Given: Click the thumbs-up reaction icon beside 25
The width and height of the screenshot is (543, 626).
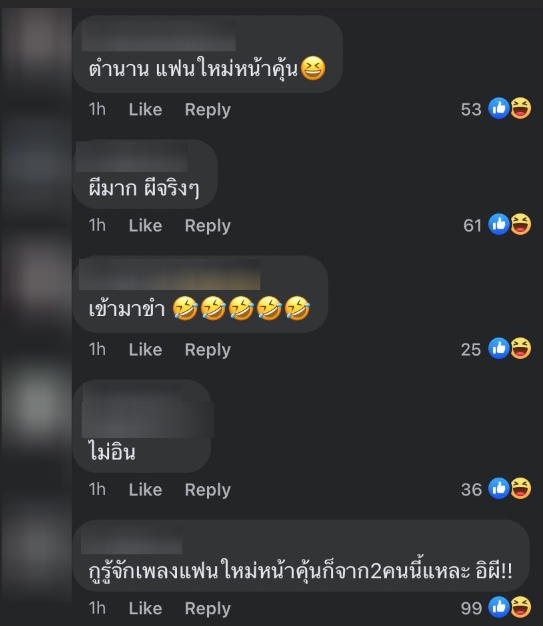Looking at the screenshot, I should click(x=499, y=348).
